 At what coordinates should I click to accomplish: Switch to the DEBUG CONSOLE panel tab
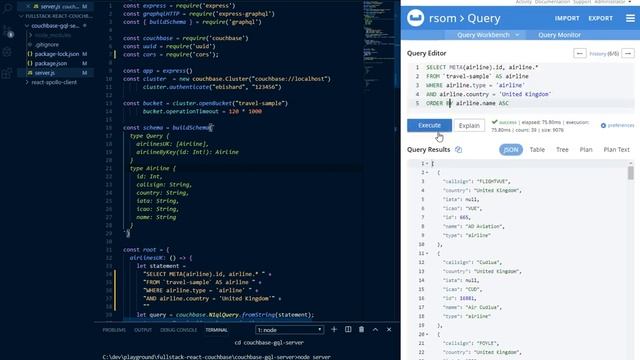(x=178, y=330)
